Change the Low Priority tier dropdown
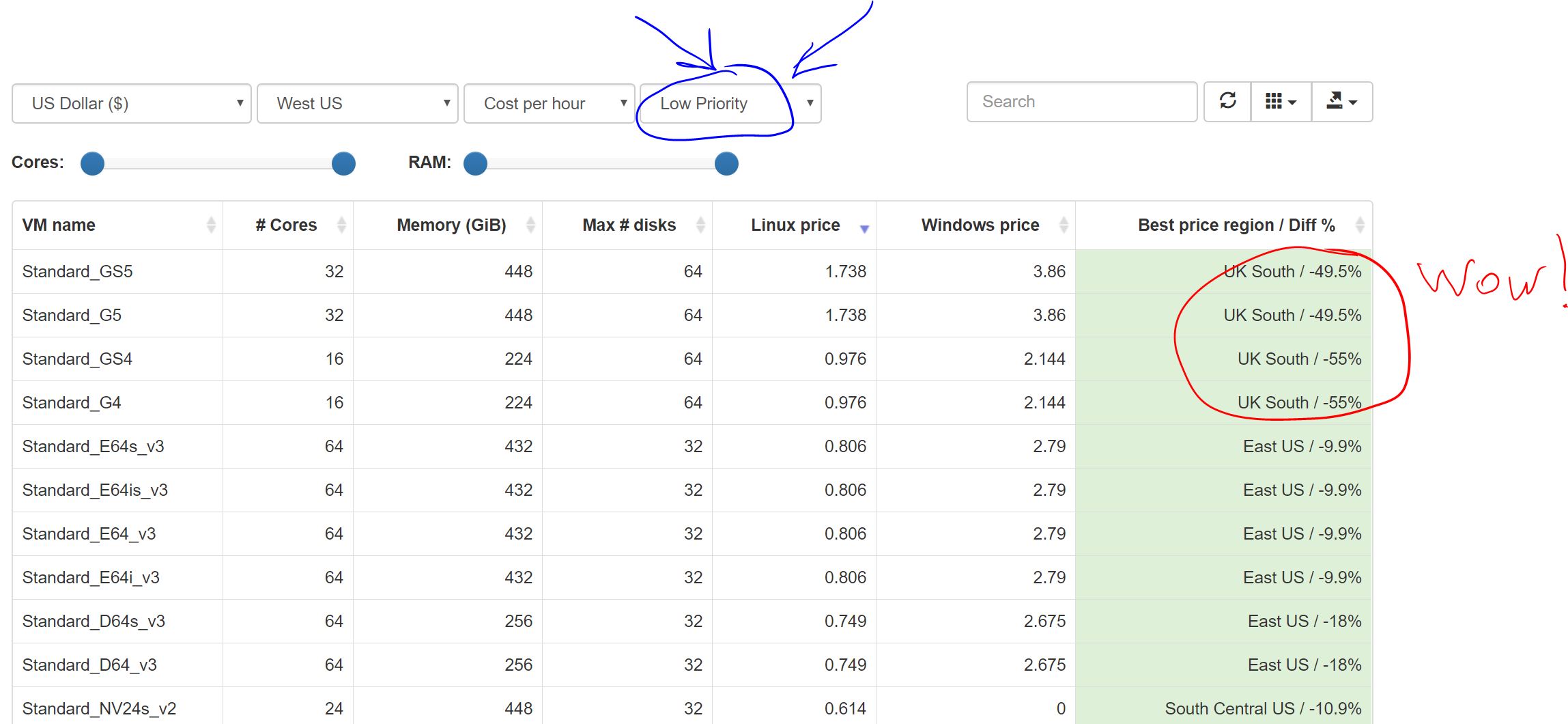Viewport: 1568px width, 724px height. pos(730,104)
